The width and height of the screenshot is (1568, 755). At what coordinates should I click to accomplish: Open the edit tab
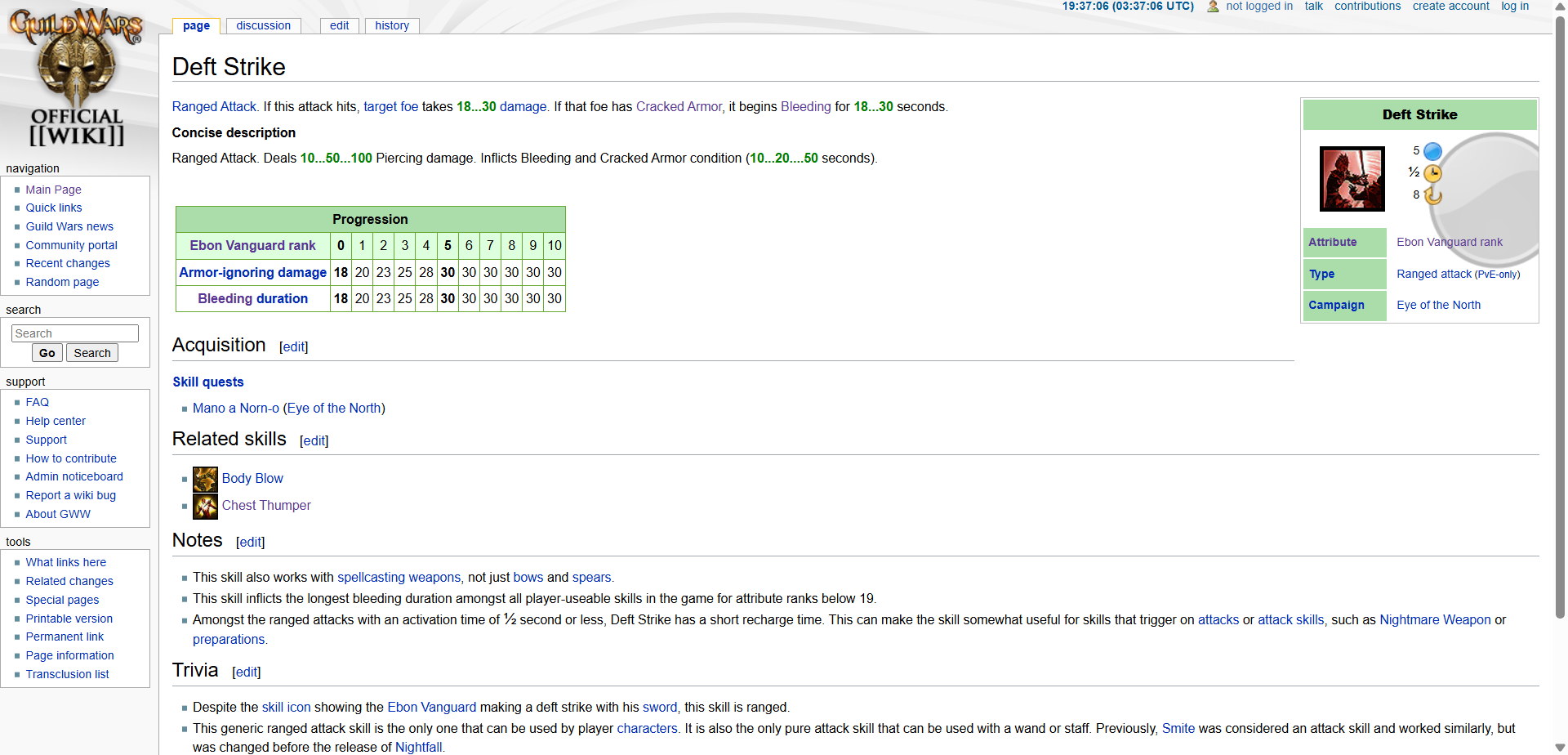tap(339, 25)
